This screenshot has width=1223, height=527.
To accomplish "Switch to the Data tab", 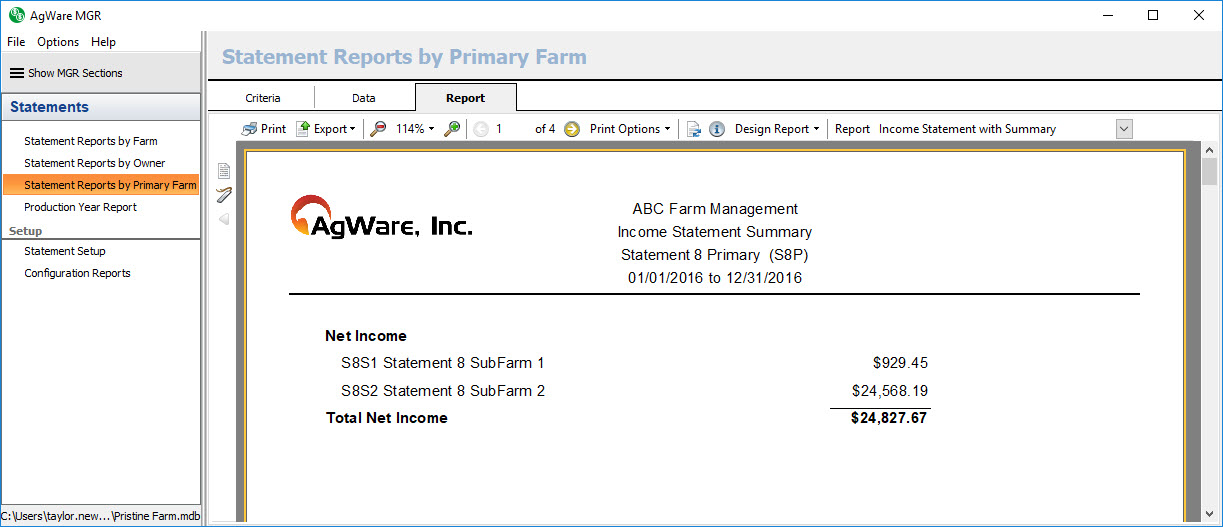I will [364, 98].
